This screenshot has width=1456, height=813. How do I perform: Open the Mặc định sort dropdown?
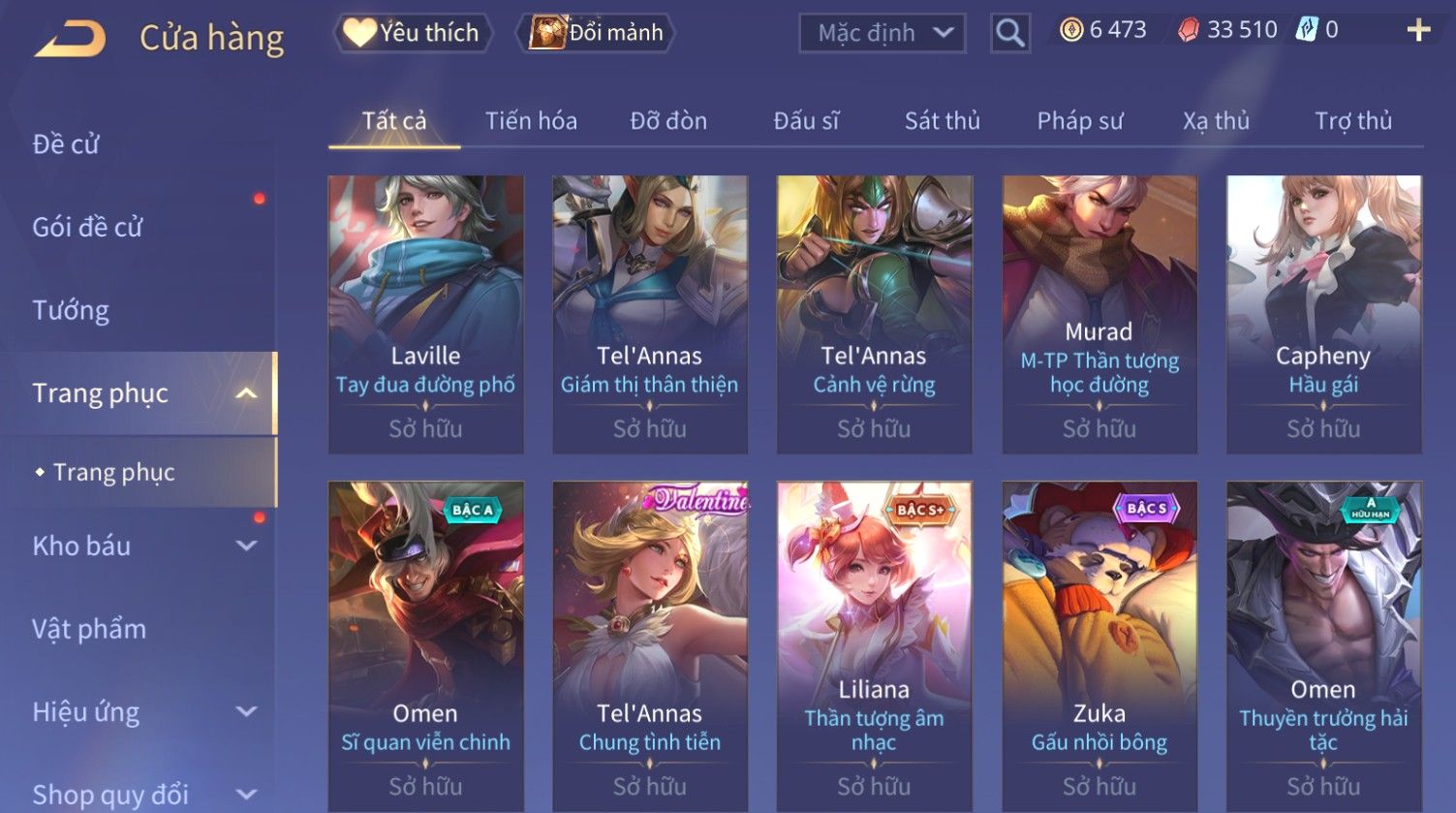click(x=882, y=33)
